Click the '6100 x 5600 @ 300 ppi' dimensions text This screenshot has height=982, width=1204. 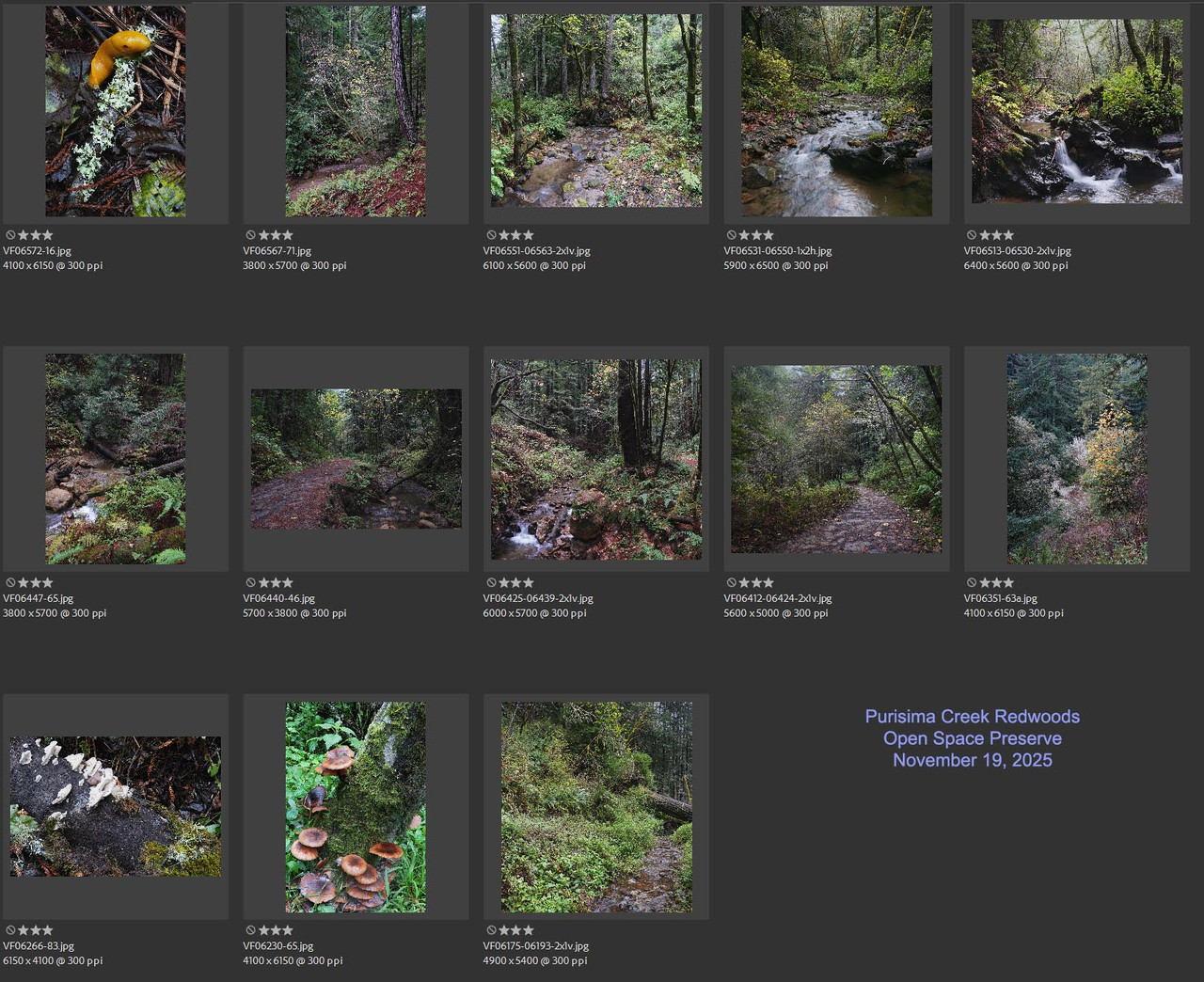tap(534, 265)
